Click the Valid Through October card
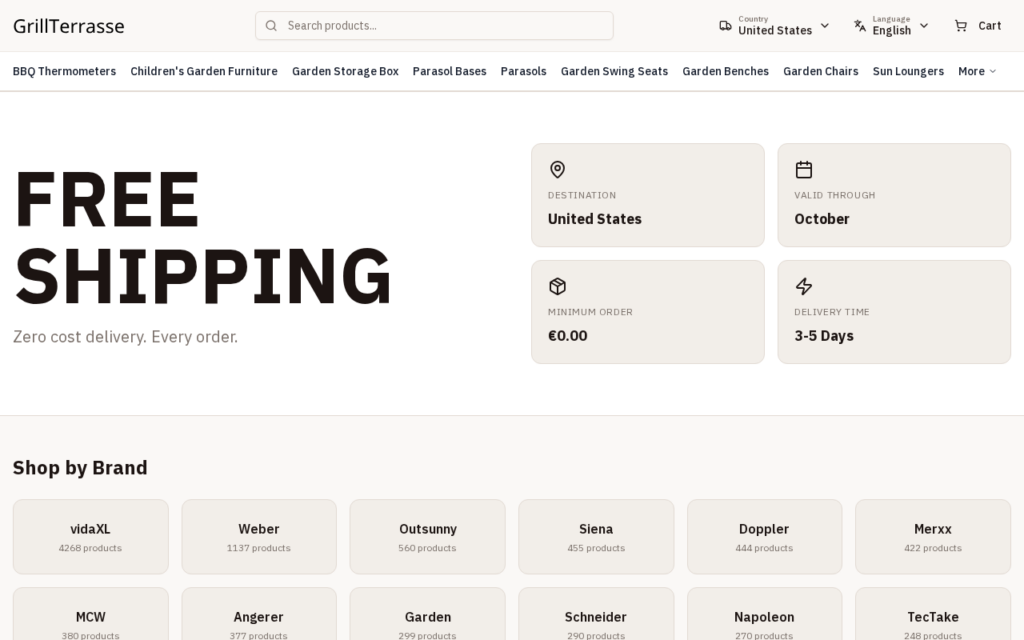 894,195
